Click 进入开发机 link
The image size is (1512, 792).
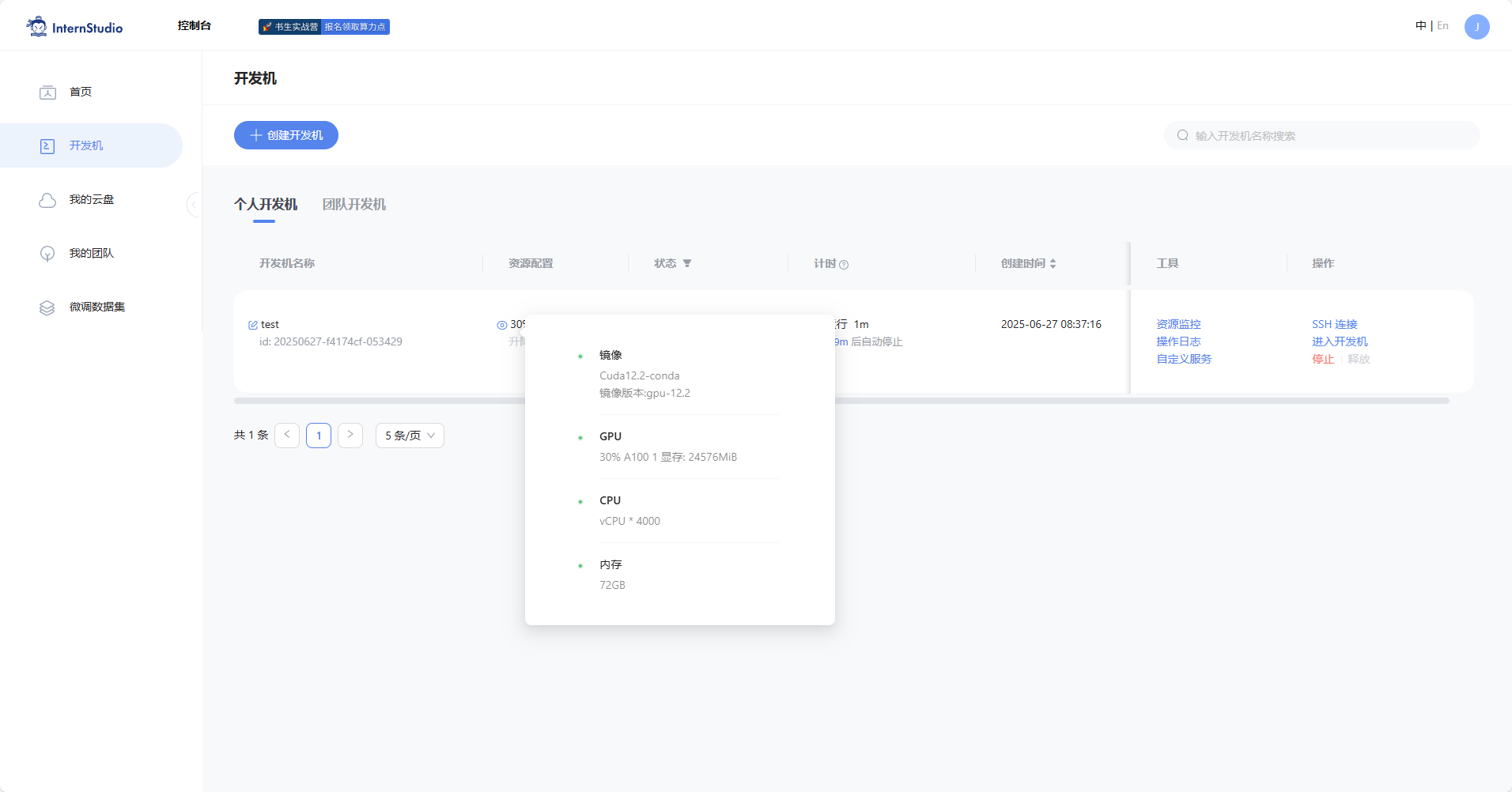[1340, 341]
